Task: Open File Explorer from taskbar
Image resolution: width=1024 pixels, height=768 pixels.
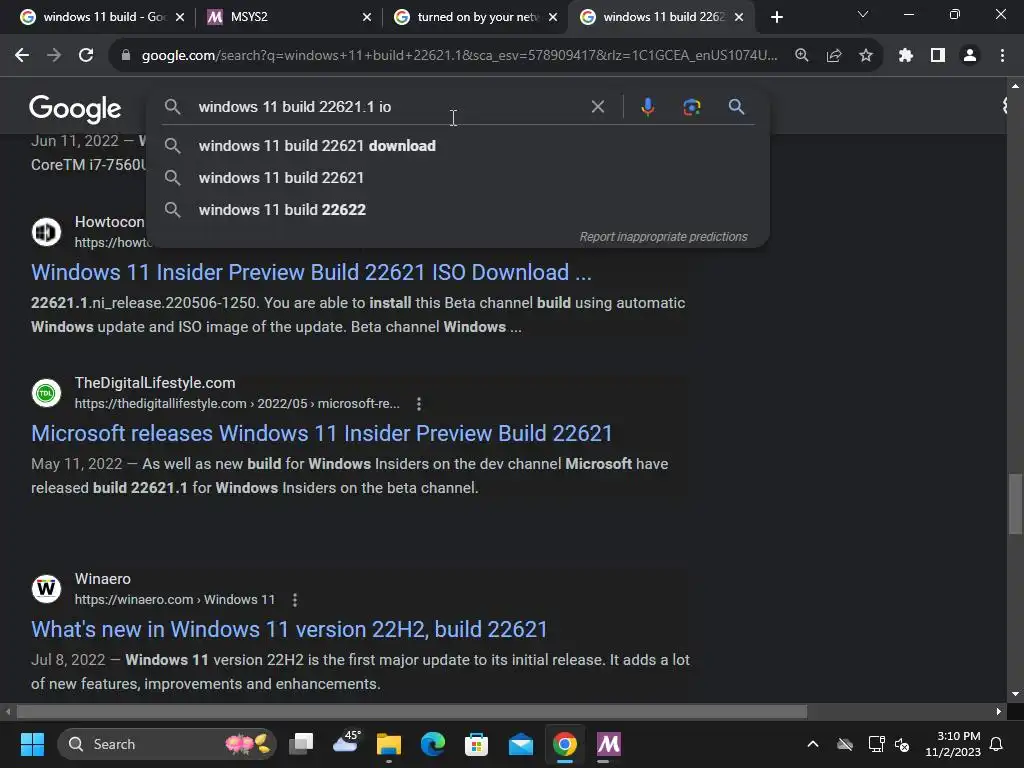Action: click(x=389, y=744)
